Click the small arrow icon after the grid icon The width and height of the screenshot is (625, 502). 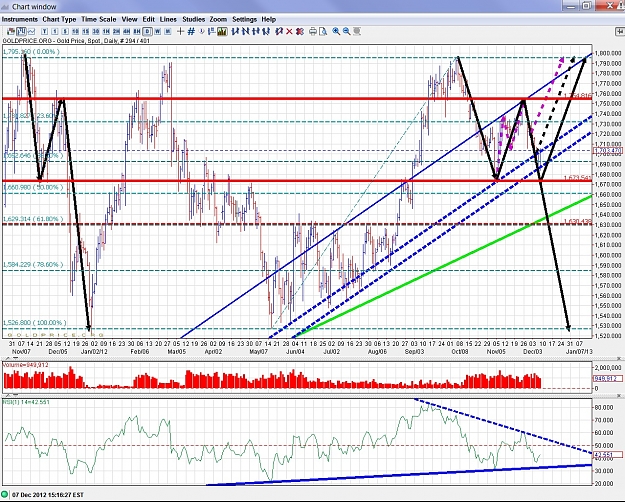201,31
